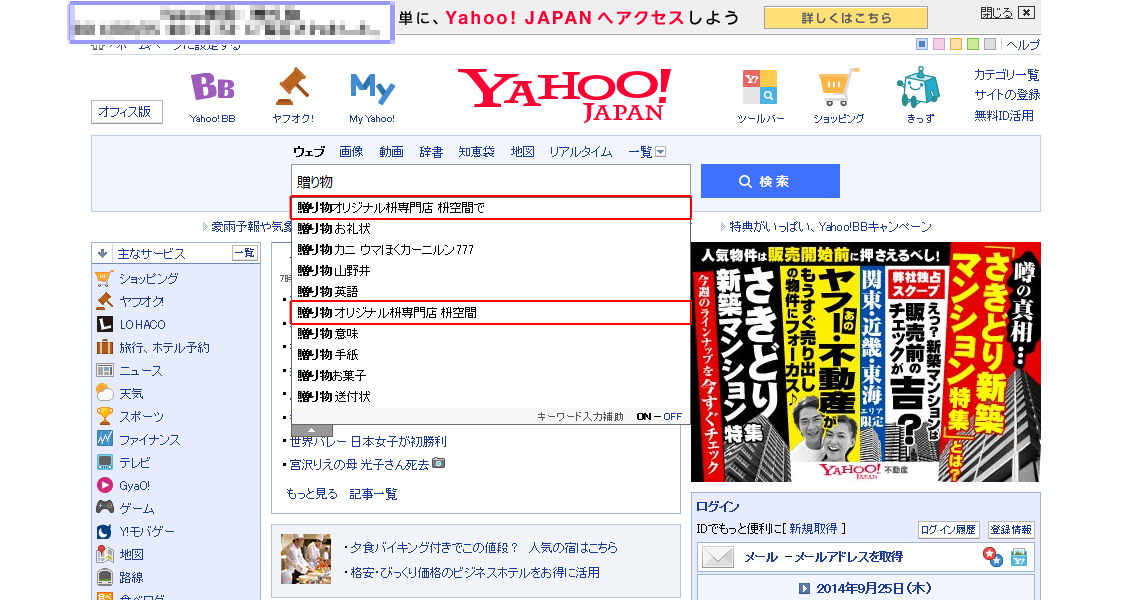Open the Yahoo! BB icon

213,88
